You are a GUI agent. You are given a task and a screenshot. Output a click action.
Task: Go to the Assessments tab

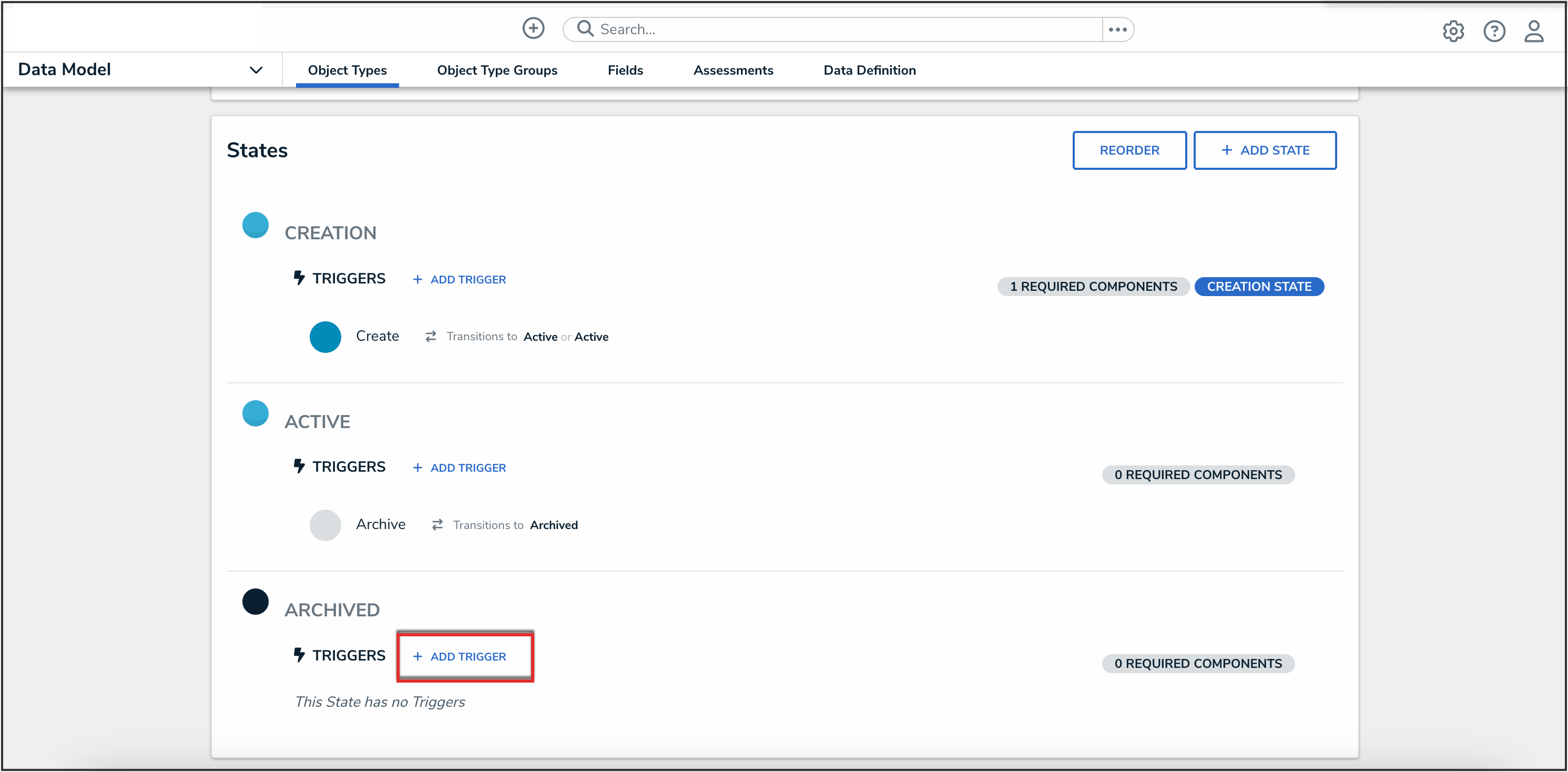(x=733, y=70)
